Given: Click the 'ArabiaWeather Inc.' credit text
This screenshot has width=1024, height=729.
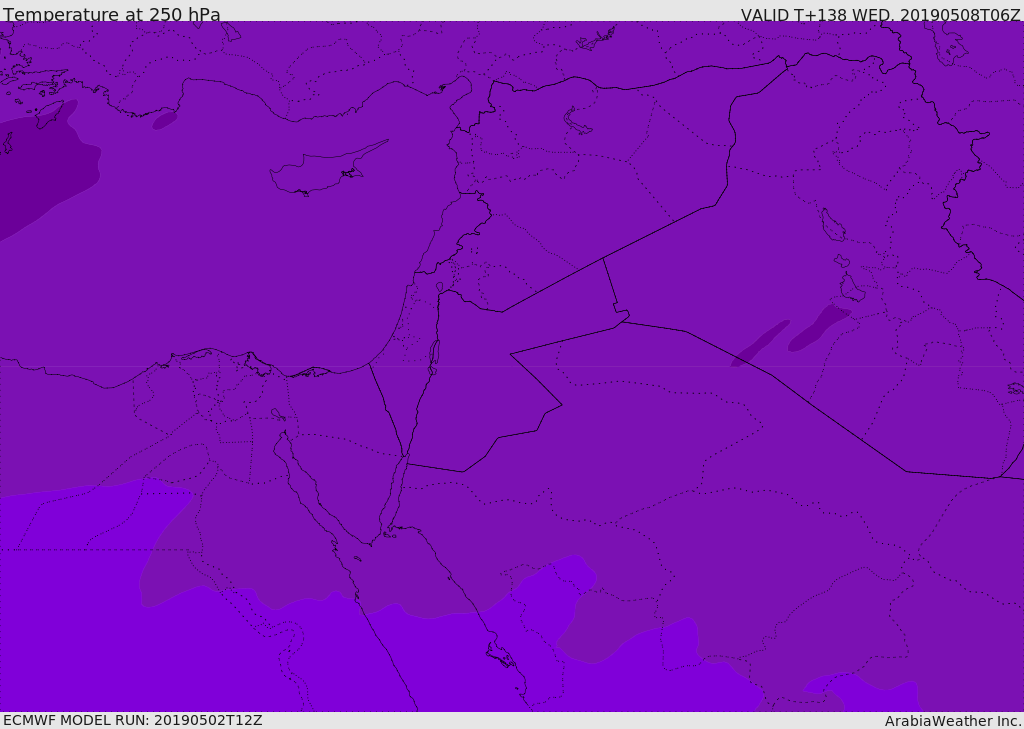Looking at the screenshot, I should pos(954,721).
